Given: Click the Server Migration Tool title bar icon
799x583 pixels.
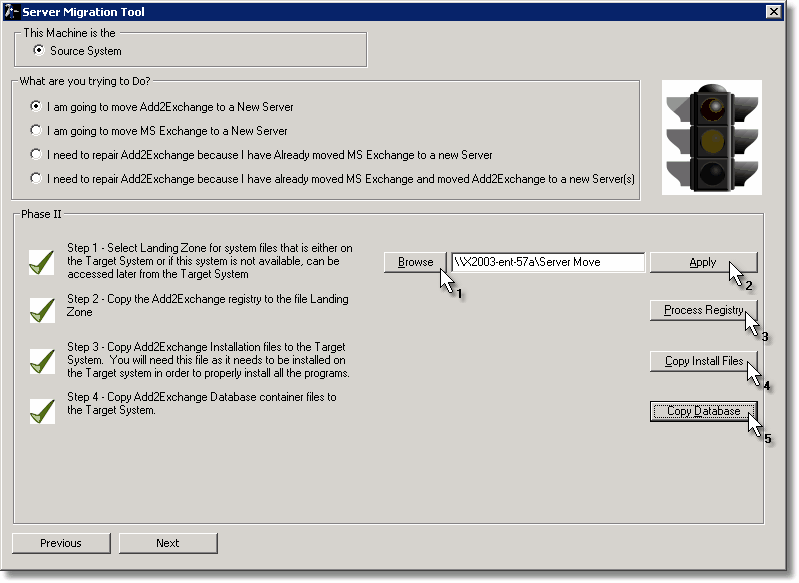Looking at the screenshot, I should pyautogui.click(x=12, y=11).
